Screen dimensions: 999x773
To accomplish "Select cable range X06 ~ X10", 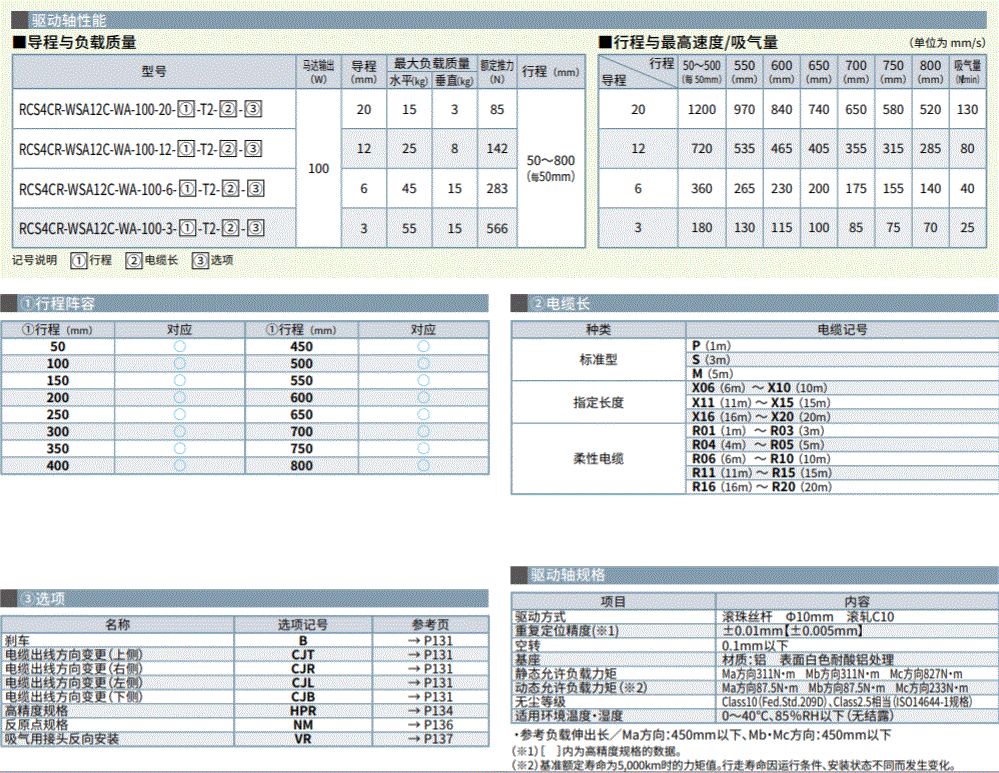I will (759, 388).
